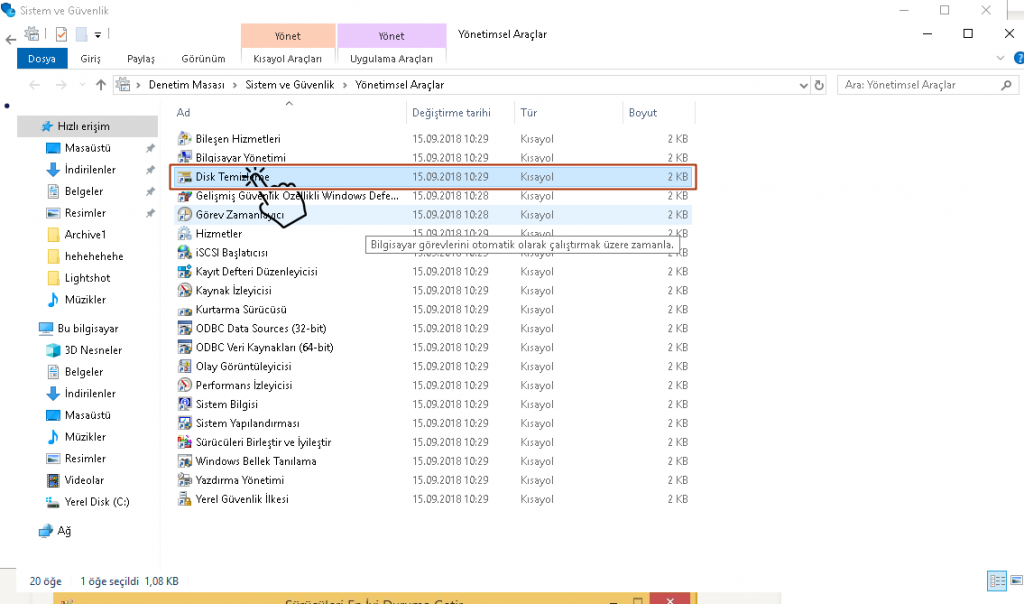
Task: Open Customize Quick Access Toolbar dropdown
Action: pyautogui.click(x=97, y=35)
